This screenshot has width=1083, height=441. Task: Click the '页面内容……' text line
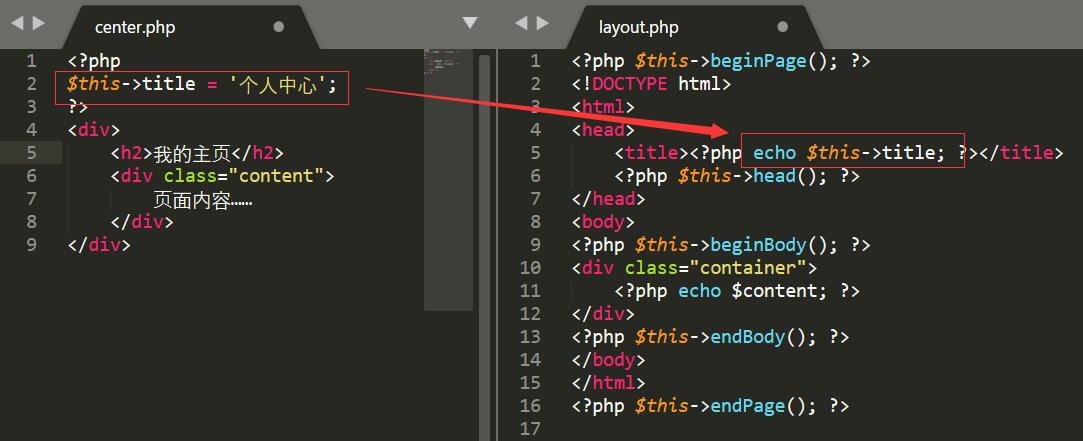click(202, 199)
